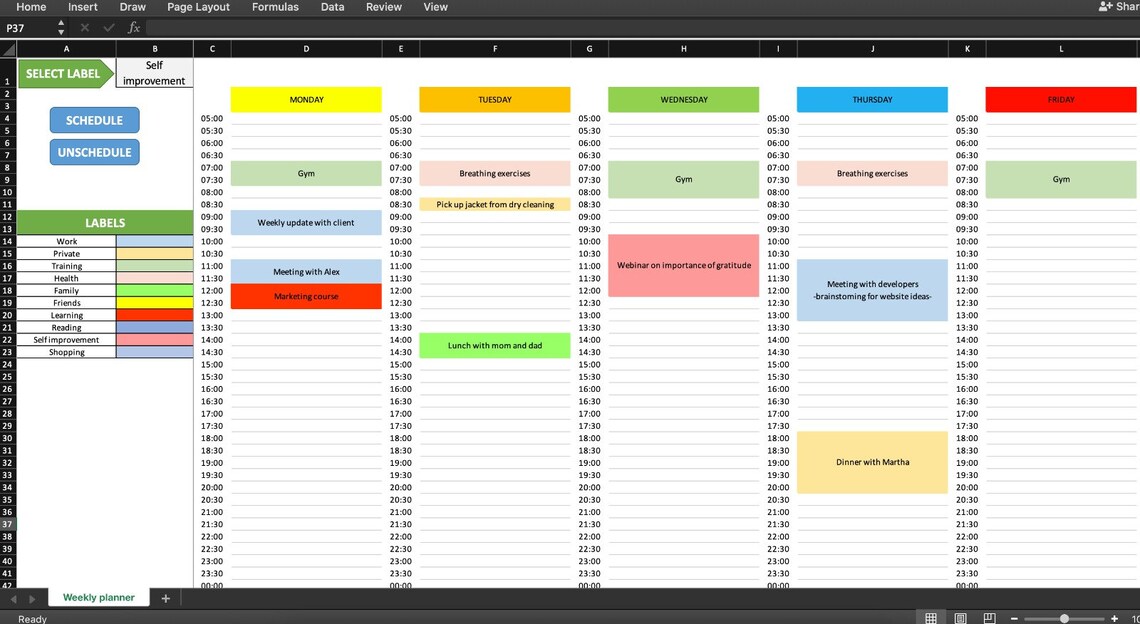Open the Insert Function (fx) dialog
The width and height of the screenshot is (1140, 624).
[x=133, y=27]
